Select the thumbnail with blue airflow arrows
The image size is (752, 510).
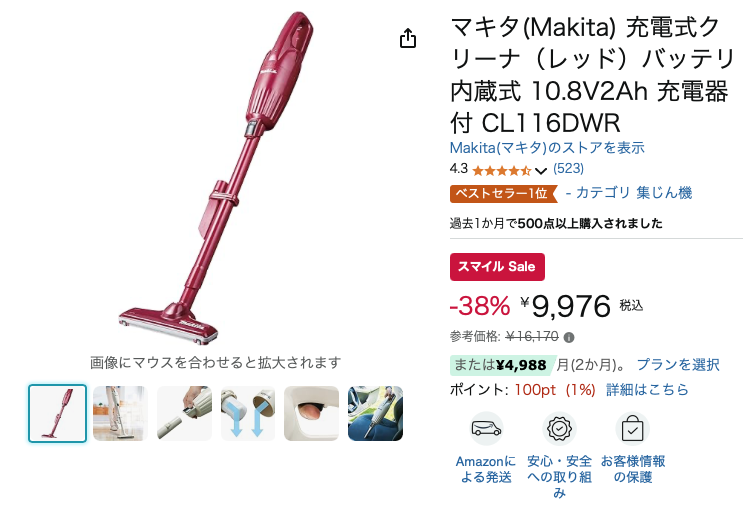tap(248, 413)
